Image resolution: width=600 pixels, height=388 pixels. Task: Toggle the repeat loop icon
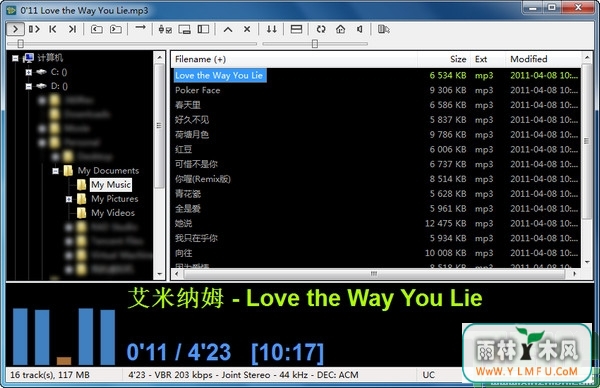click(321, 29)
